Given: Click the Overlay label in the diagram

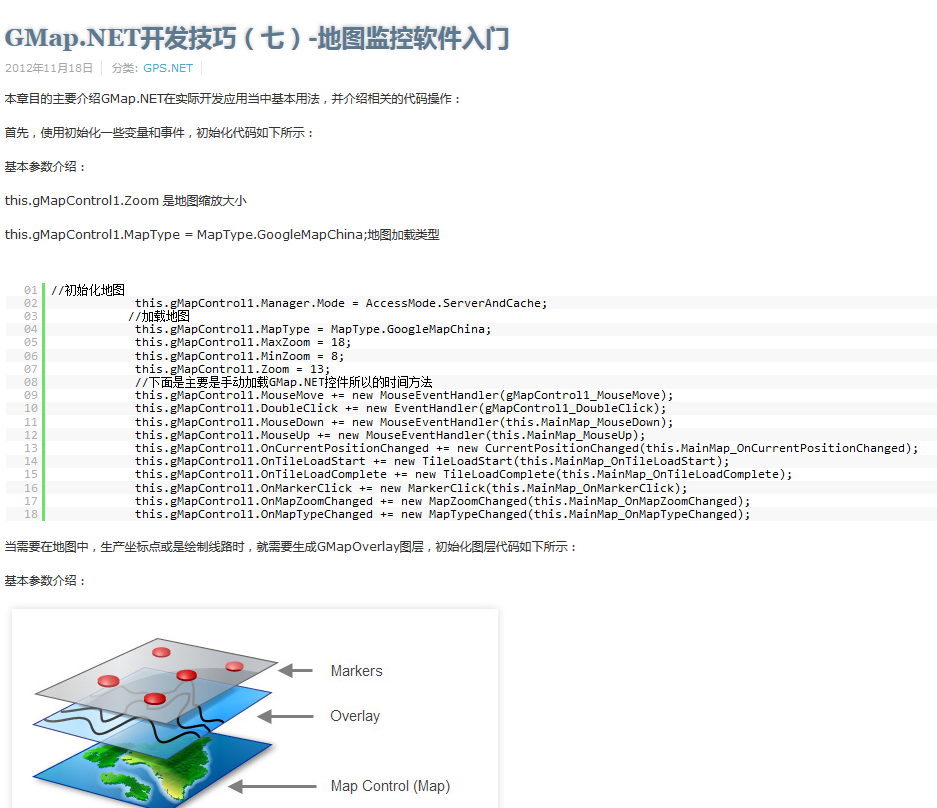Looking at the screenshot, I should [355, 716].
